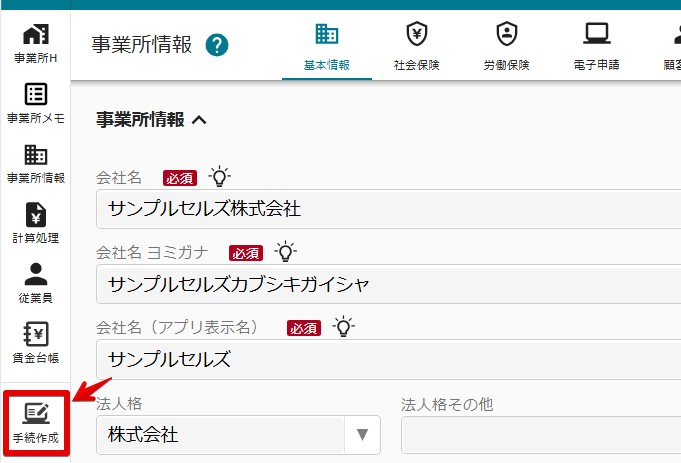
Task: Open 事業所メモ in the sidebar
Action: [x=36, y=103]
